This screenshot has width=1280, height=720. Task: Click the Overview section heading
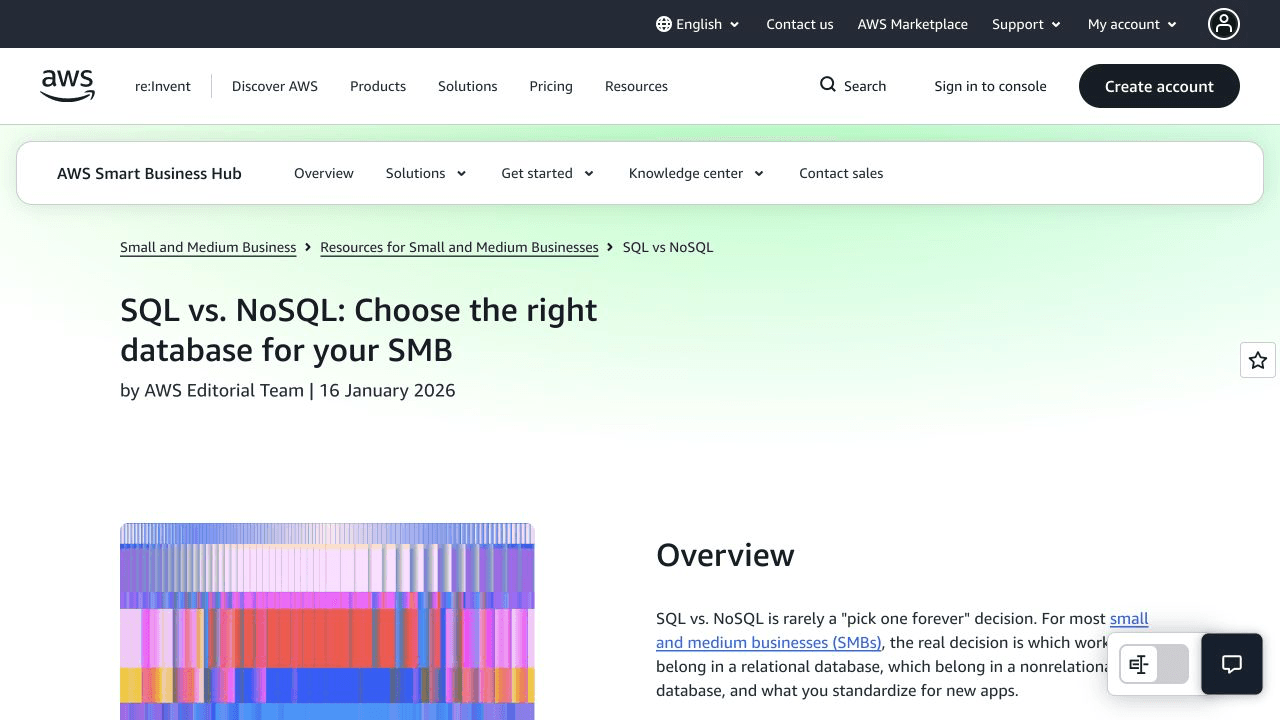click(x=725, y=555)
